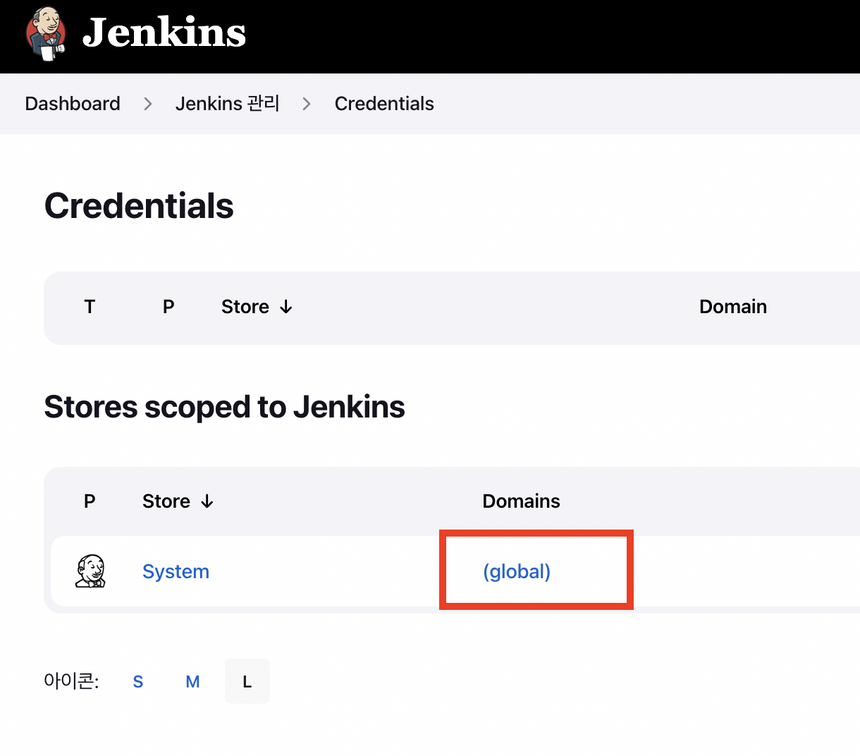
Task: Click the Jenkins butler logo icon
Action: [x=46, y=33]
